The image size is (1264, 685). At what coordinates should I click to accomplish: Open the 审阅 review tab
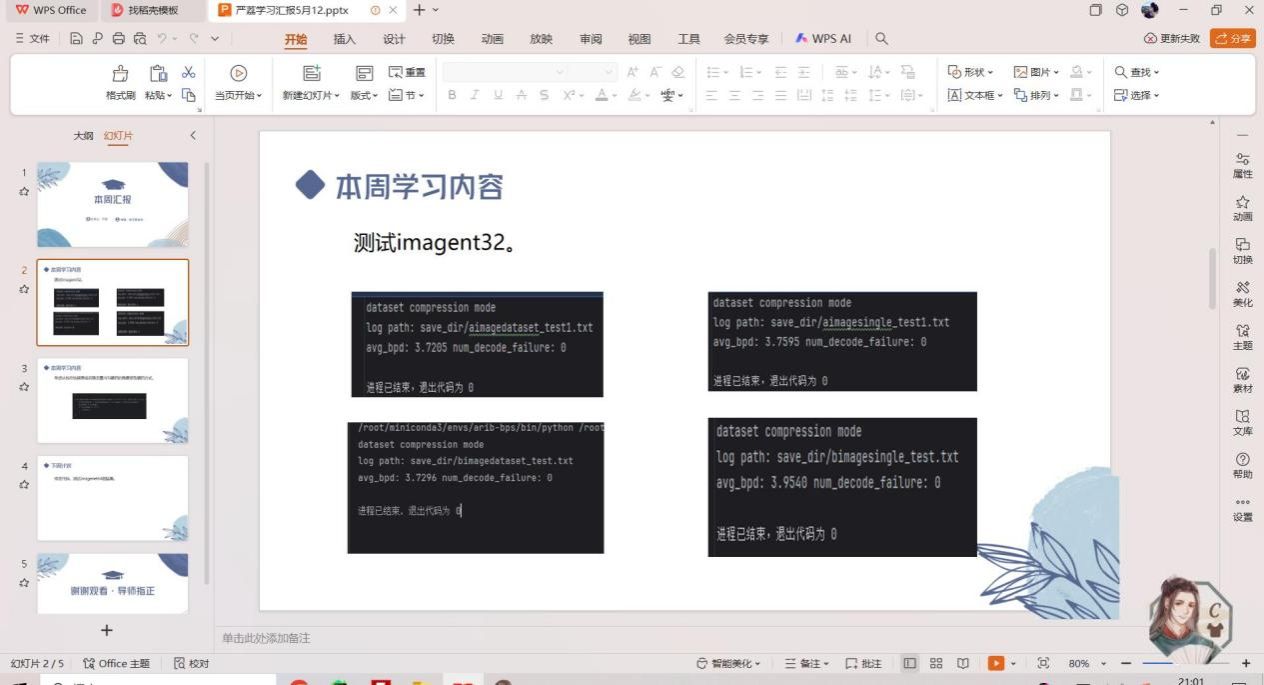click(x=590, y=39)
